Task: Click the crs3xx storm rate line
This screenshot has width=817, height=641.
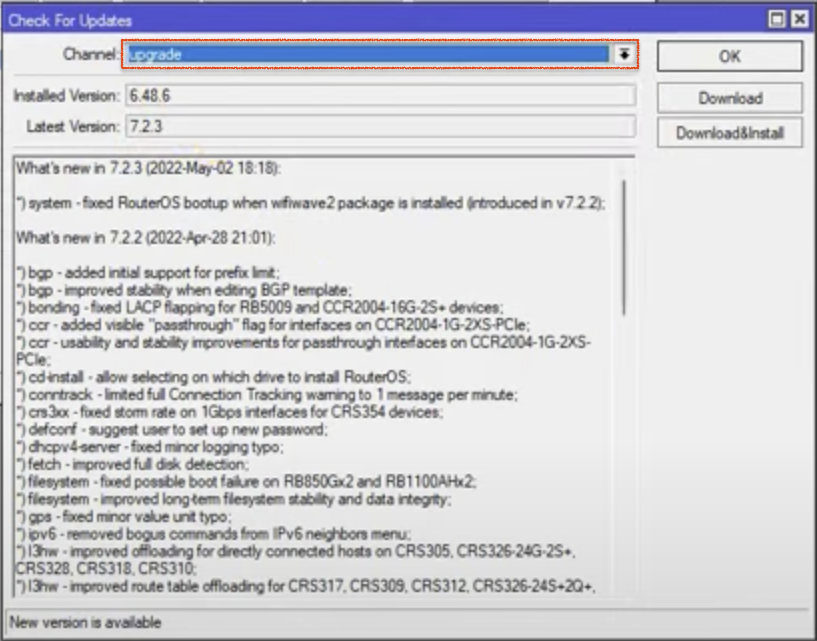Action: 230,412
